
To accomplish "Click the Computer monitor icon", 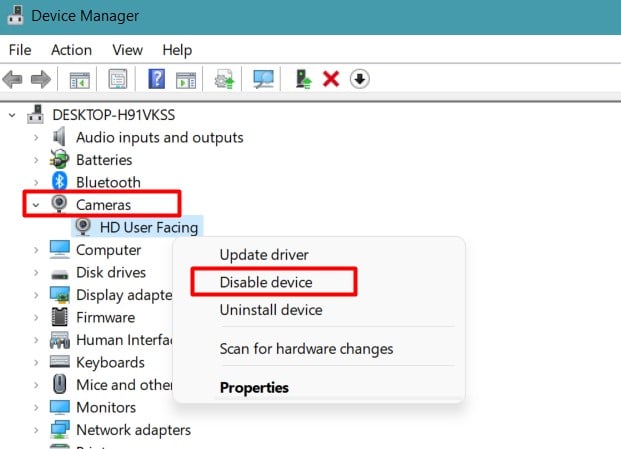I will pyautogui.click(x=60, y=249).
